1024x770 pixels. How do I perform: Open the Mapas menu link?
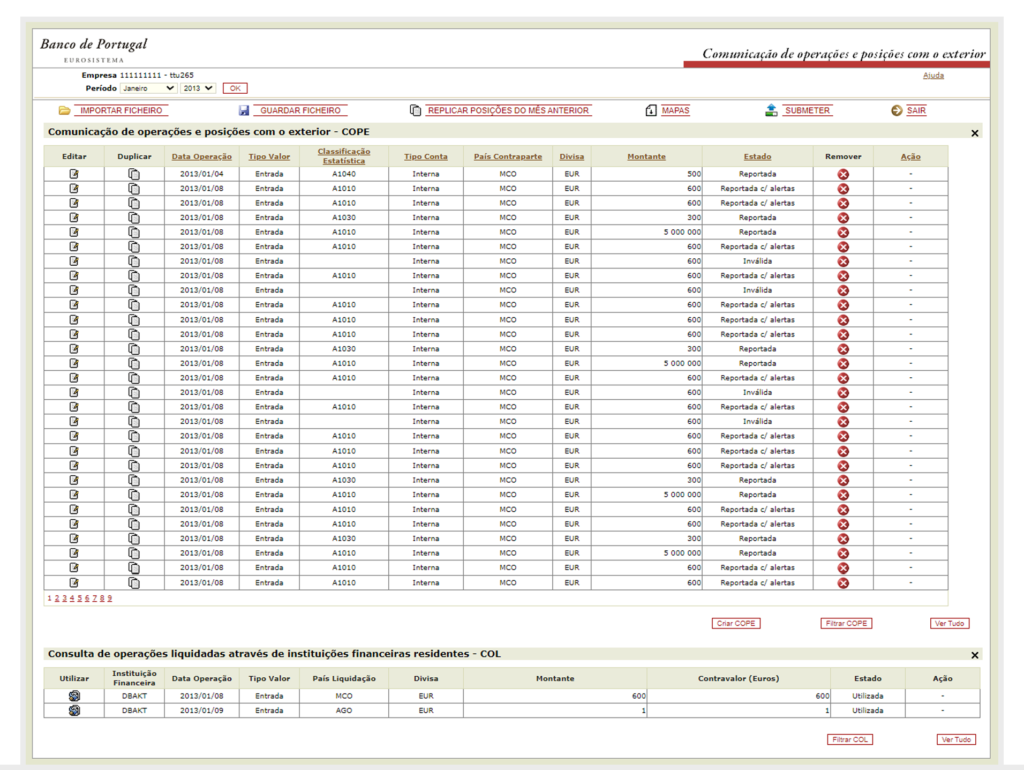pyautogui.click(x=675, y=110)
